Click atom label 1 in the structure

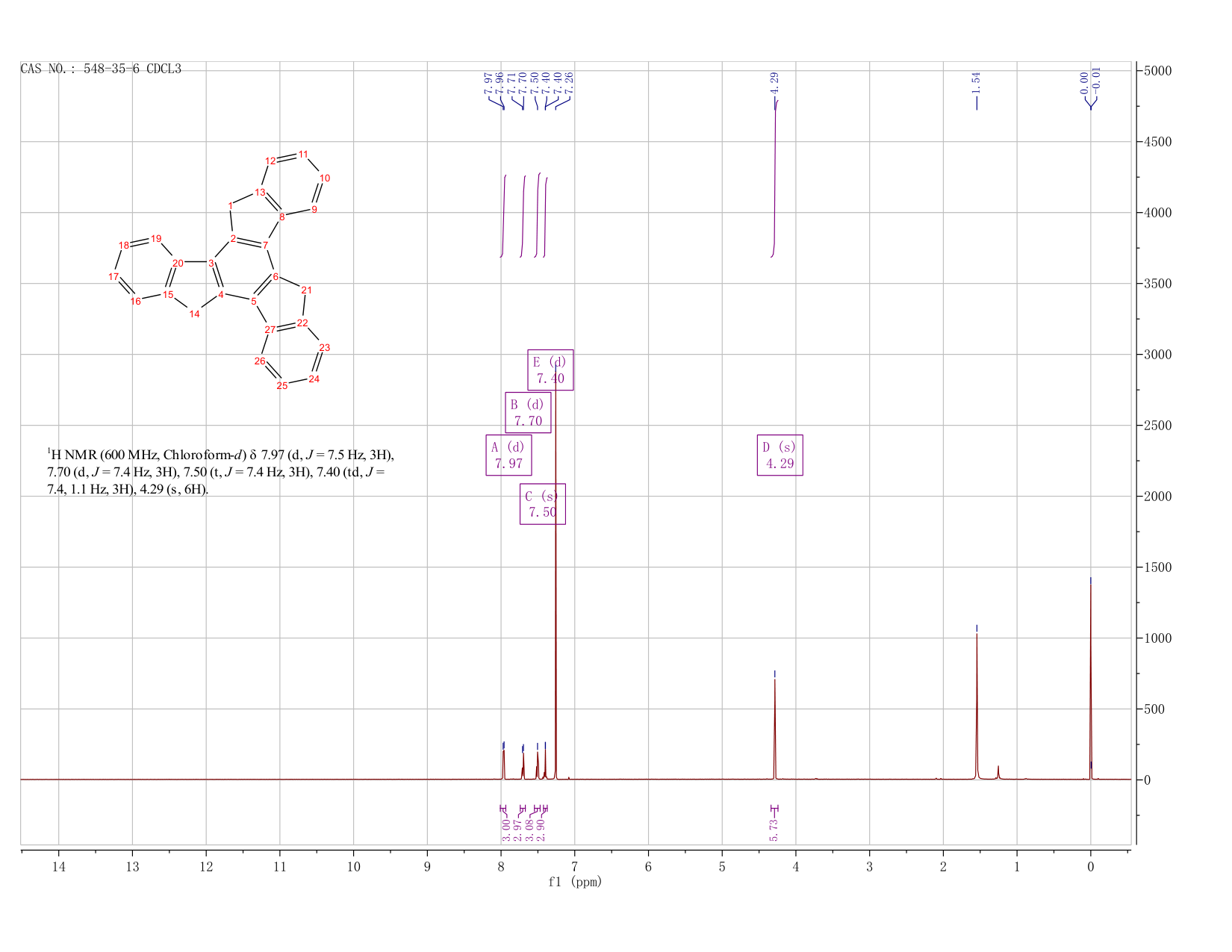point(231,205)
